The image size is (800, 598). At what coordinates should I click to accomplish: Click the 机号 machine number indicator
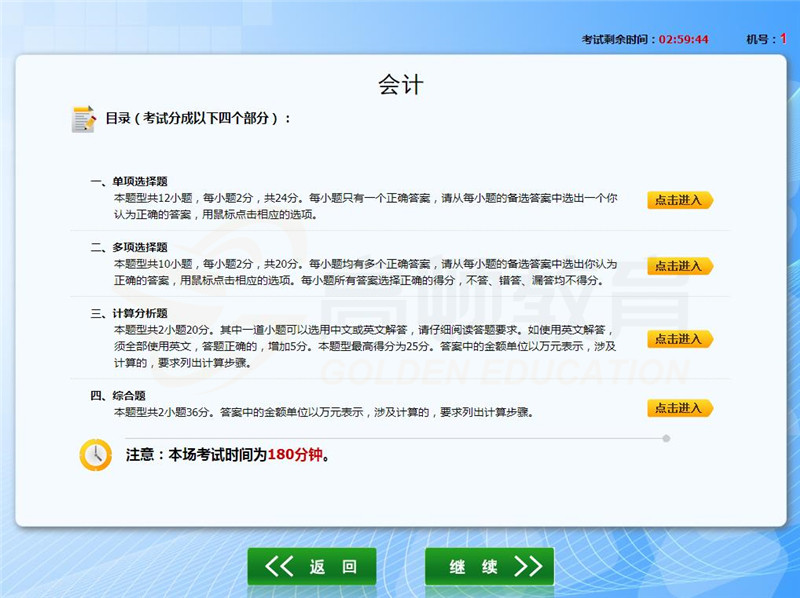pyautogui.click(x=766, y=39)
